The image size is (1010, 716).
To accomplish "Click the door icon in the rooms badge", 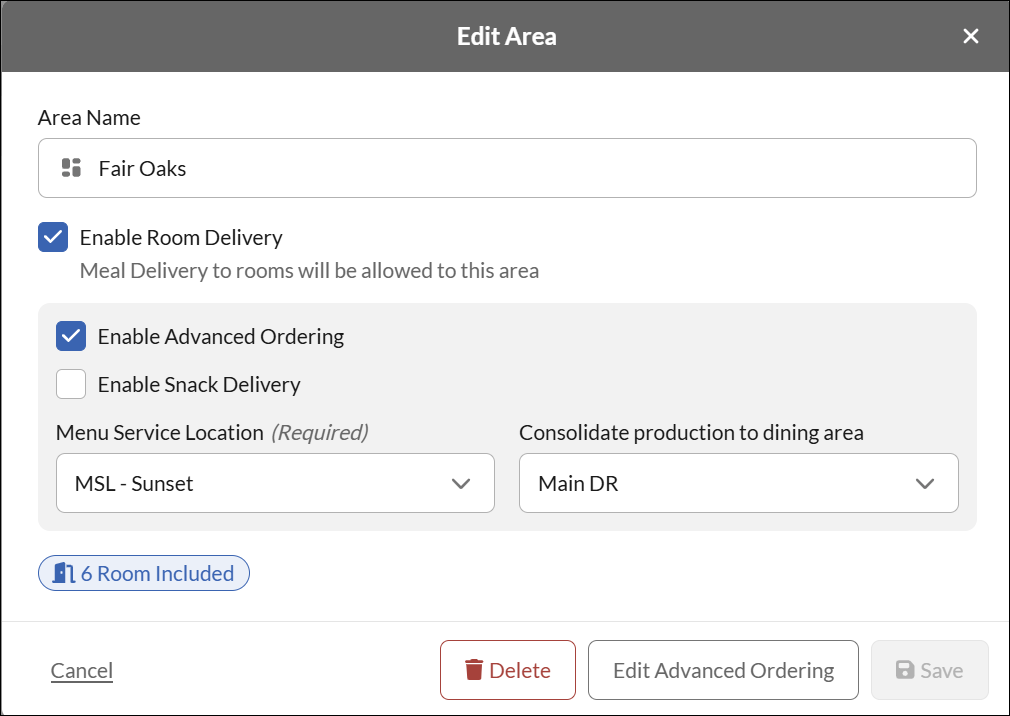I will 64,572.
